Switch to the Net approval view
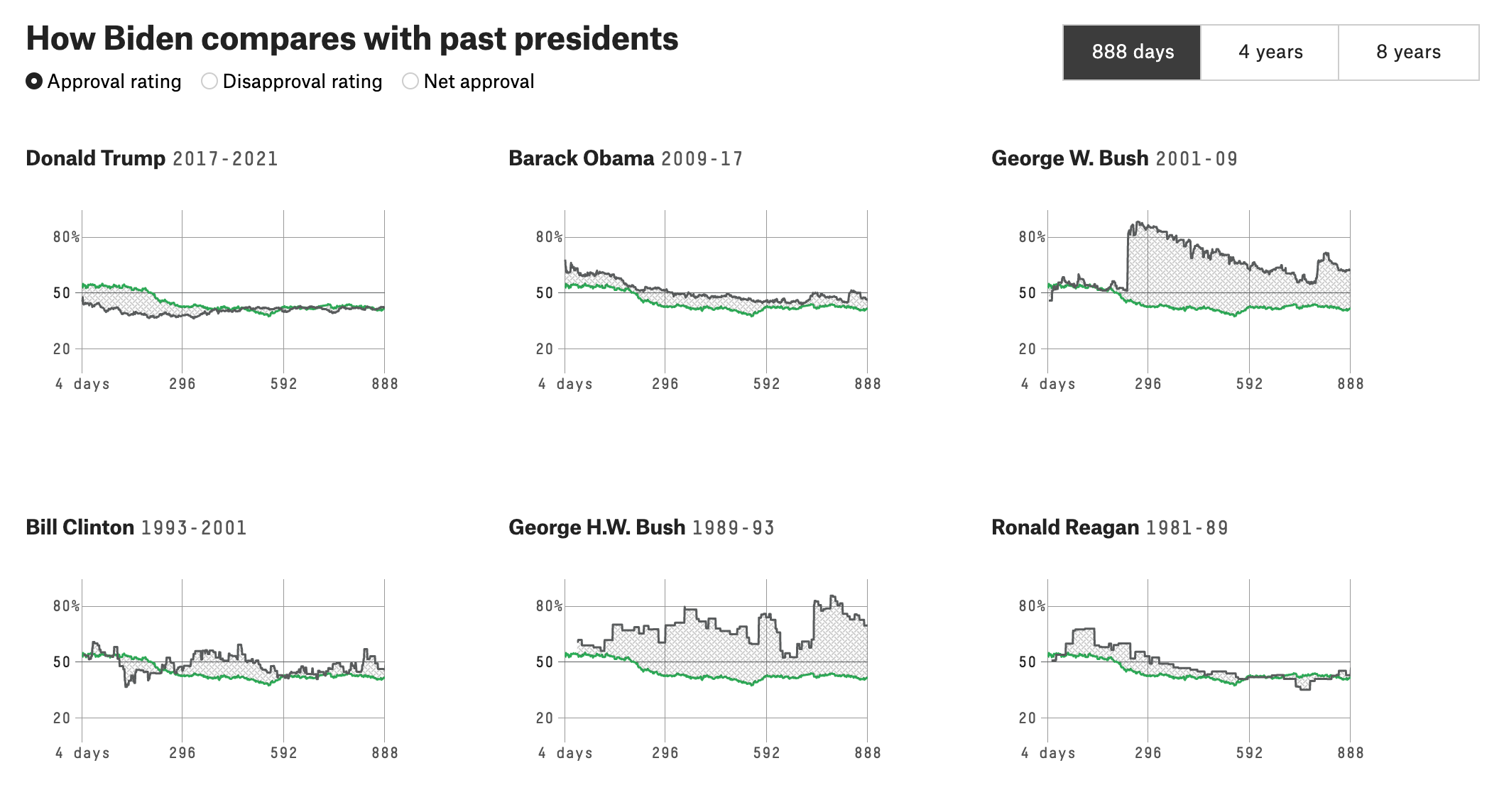1504x812 pixels. pyautogui.click(x=410, y=82)
